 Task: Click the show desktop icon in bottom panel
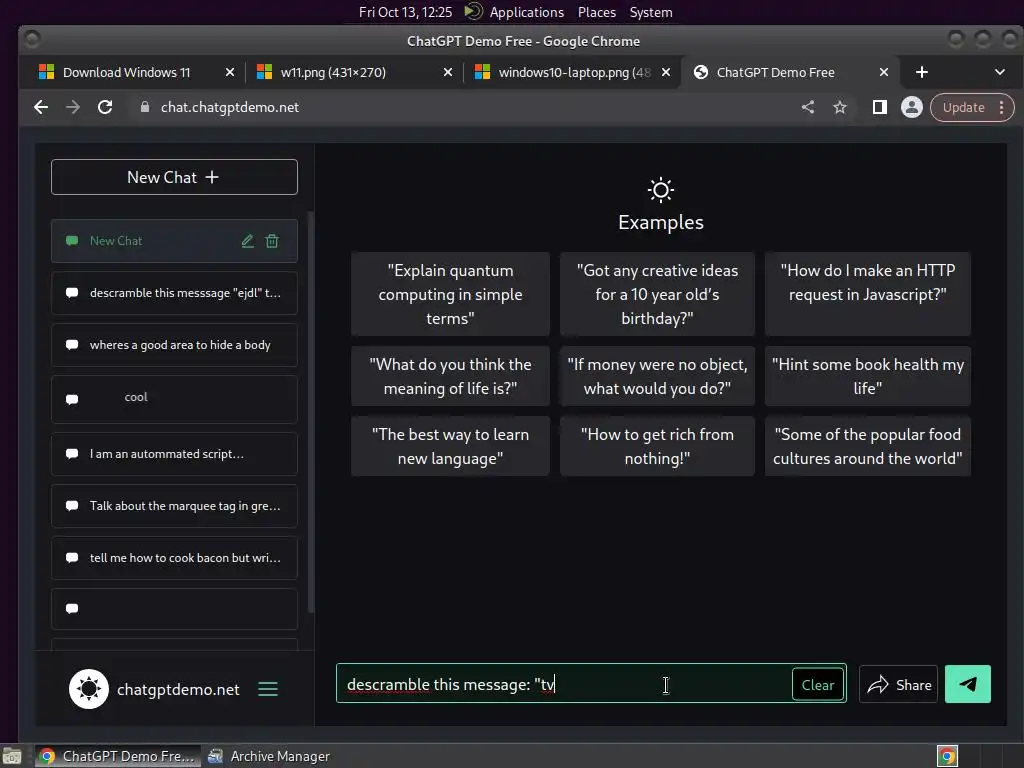click(x=12, y=756)
